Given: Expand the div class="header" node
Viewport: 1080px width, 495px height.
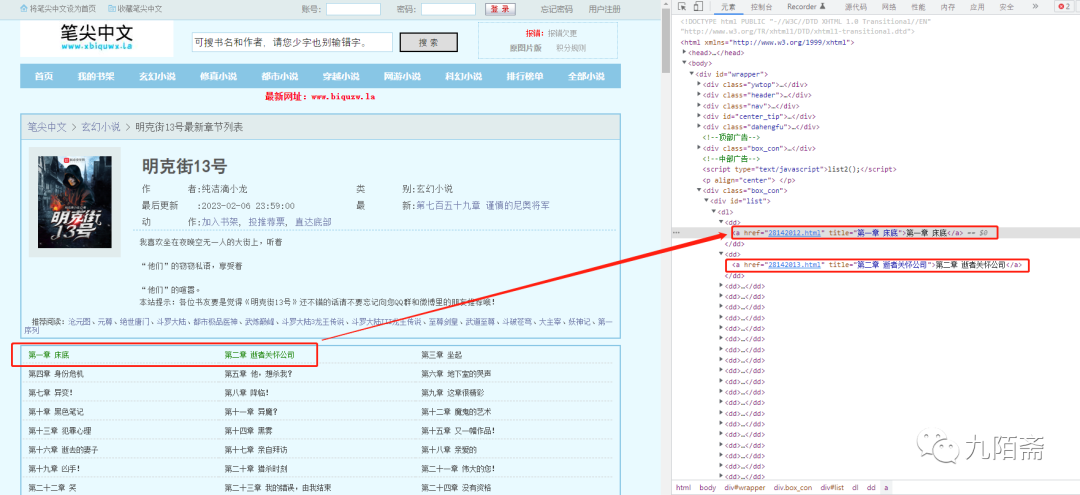Looking at the screenshot, I should coord(699,95).
